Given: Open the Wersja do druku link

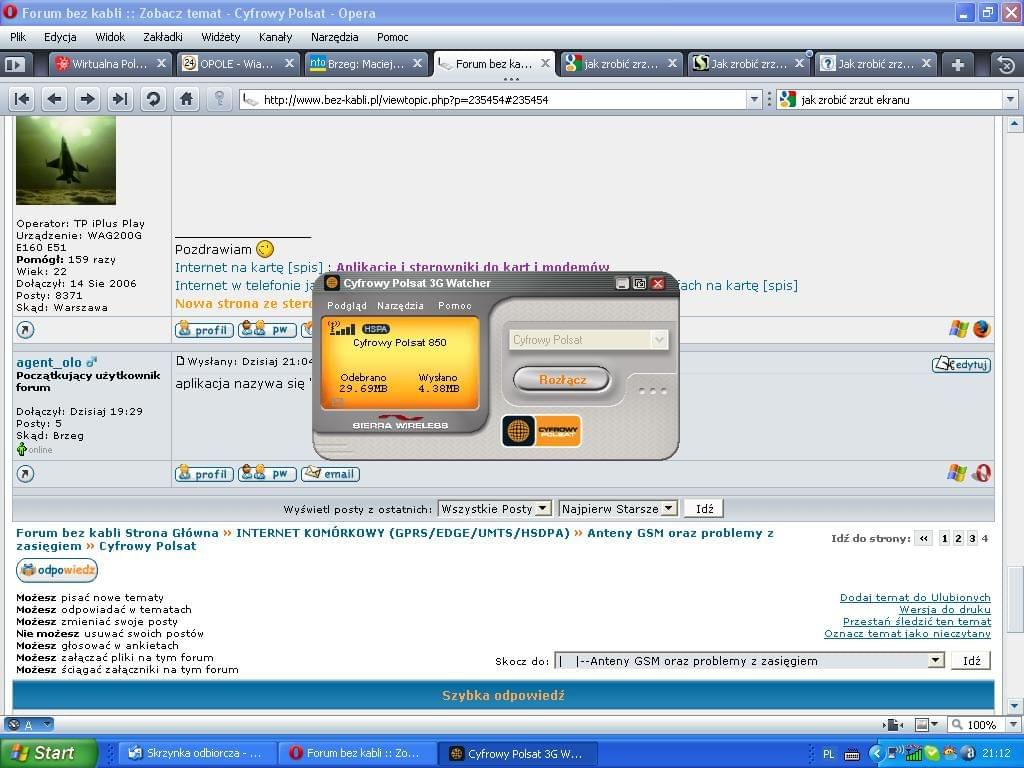Looking at the screenshot, I should [945, 609].
